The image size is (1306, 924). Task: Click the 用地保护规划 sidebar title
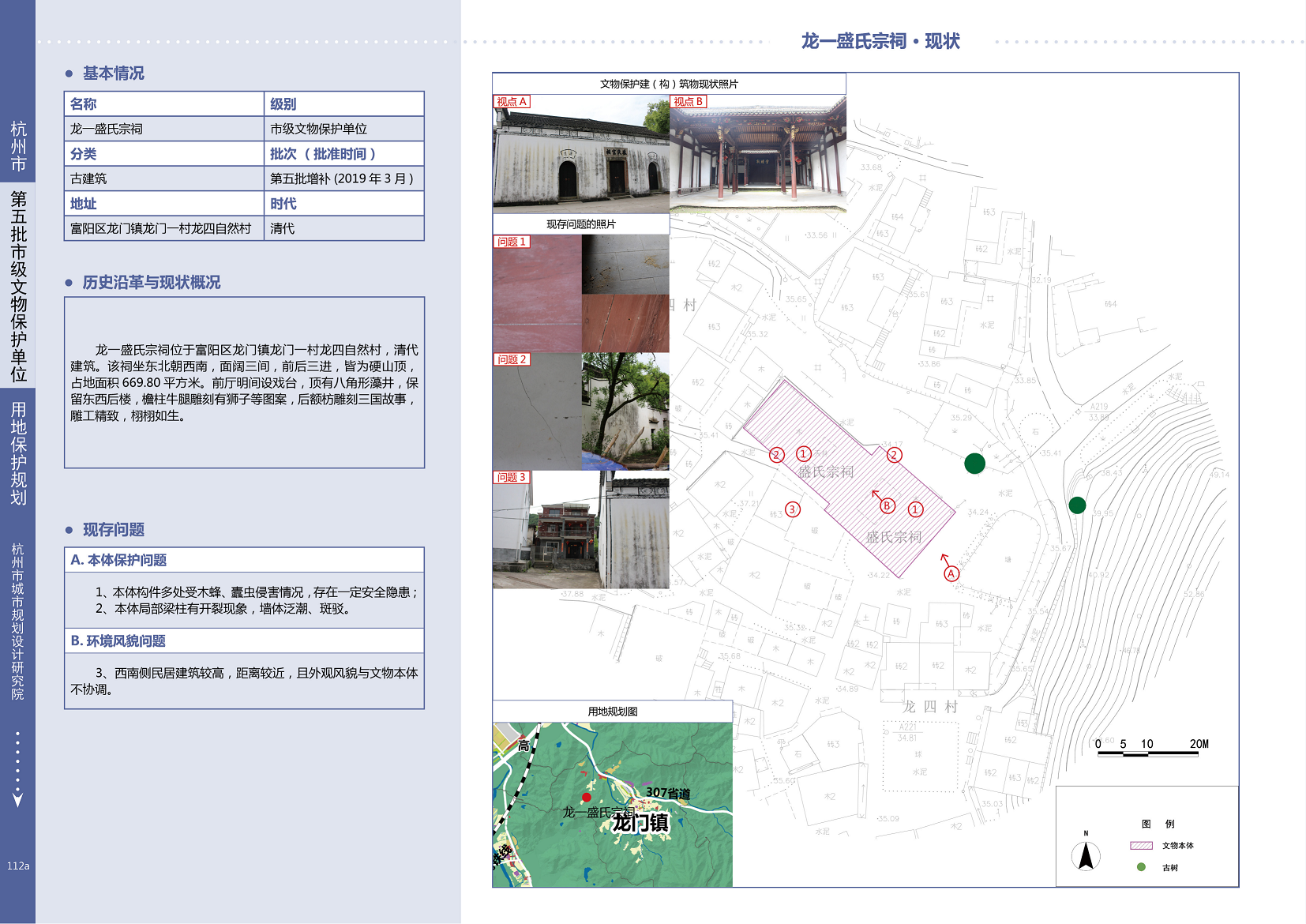pyautogui.click(x=18, y=453)
